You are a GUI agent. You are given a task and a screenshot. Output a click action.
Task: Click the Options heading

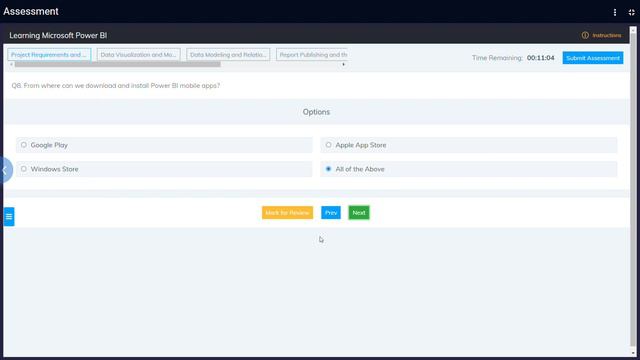click(316, 112)
